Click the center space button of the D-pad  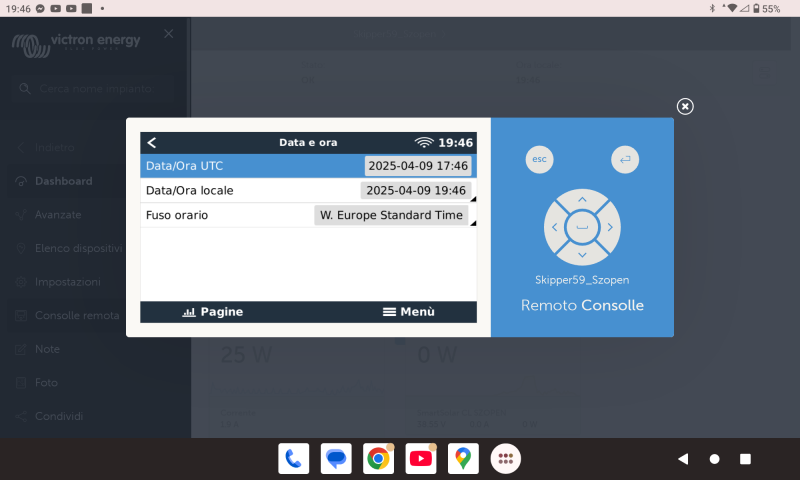[582, 228]
